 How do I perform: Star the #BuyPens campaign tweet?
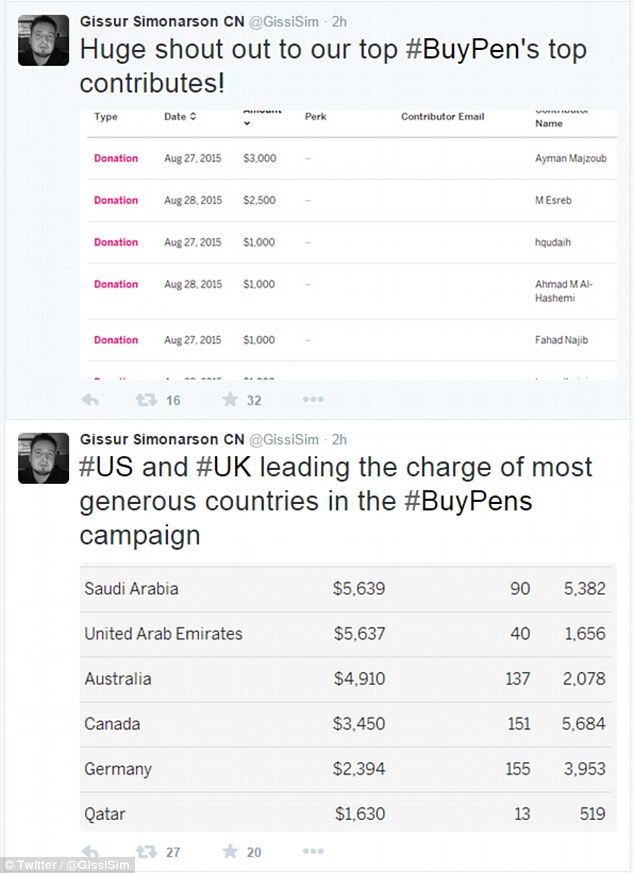(x=230, y=851)
